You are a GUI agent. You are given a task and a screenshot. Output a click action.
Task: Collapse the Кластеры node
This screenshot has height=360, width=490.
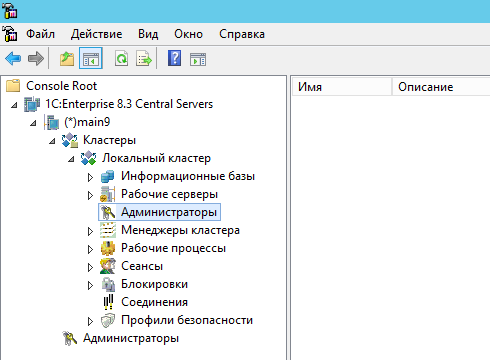tap(52, 141)
